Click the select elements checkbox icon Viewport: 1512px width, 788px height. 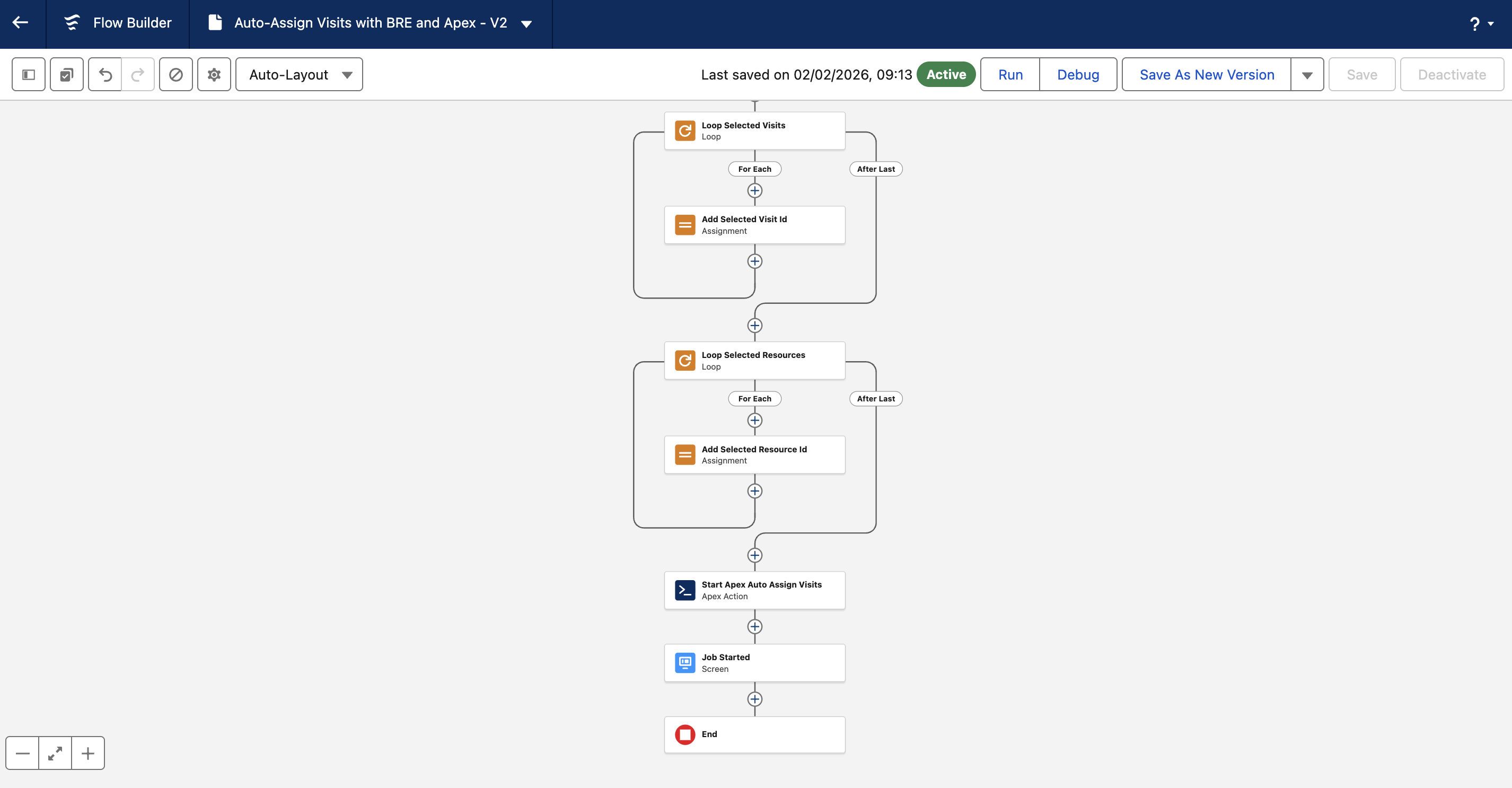pyautogui.click(x=66, y=75)
